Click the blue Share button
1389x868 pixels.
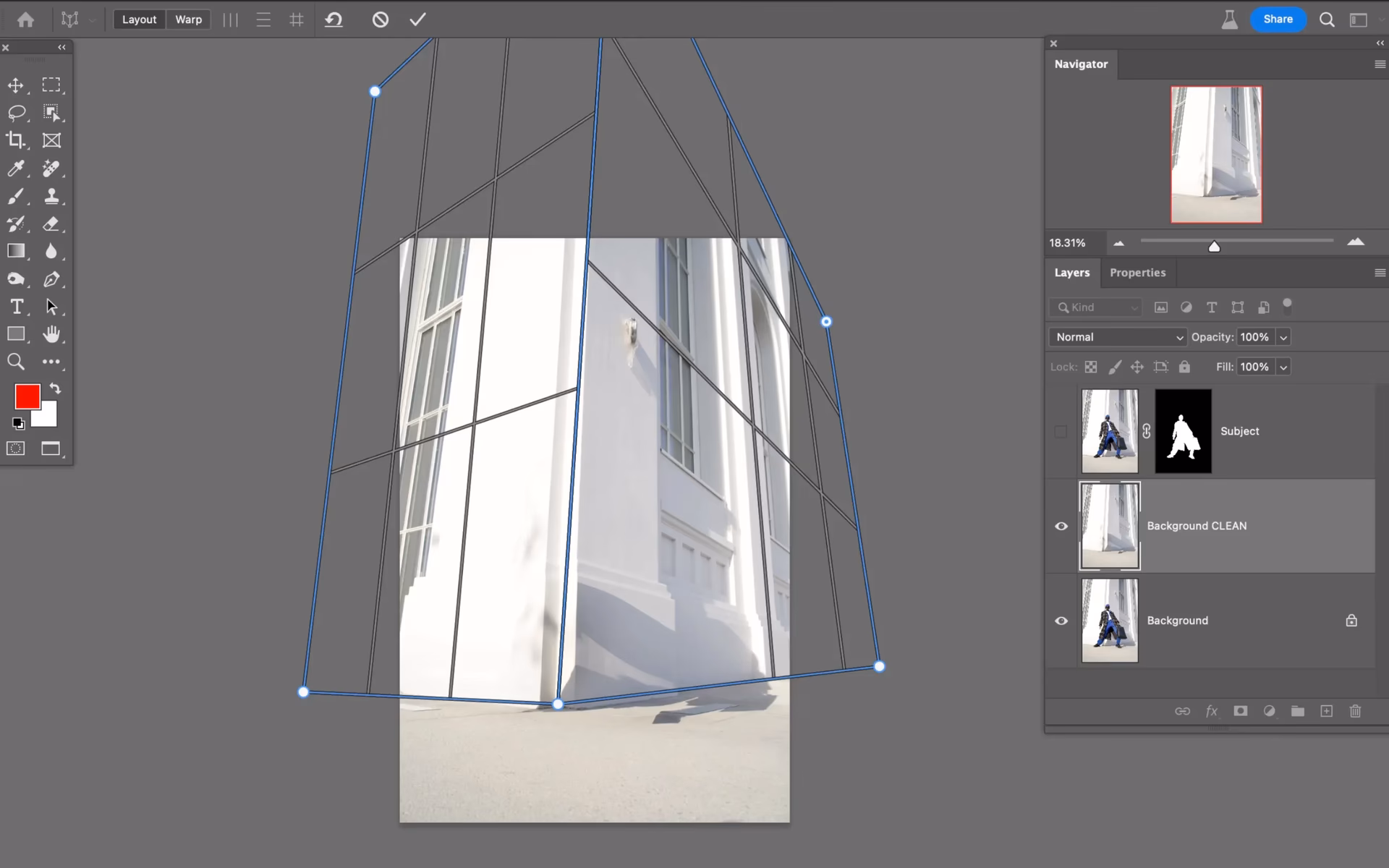tap(1278, 20)
